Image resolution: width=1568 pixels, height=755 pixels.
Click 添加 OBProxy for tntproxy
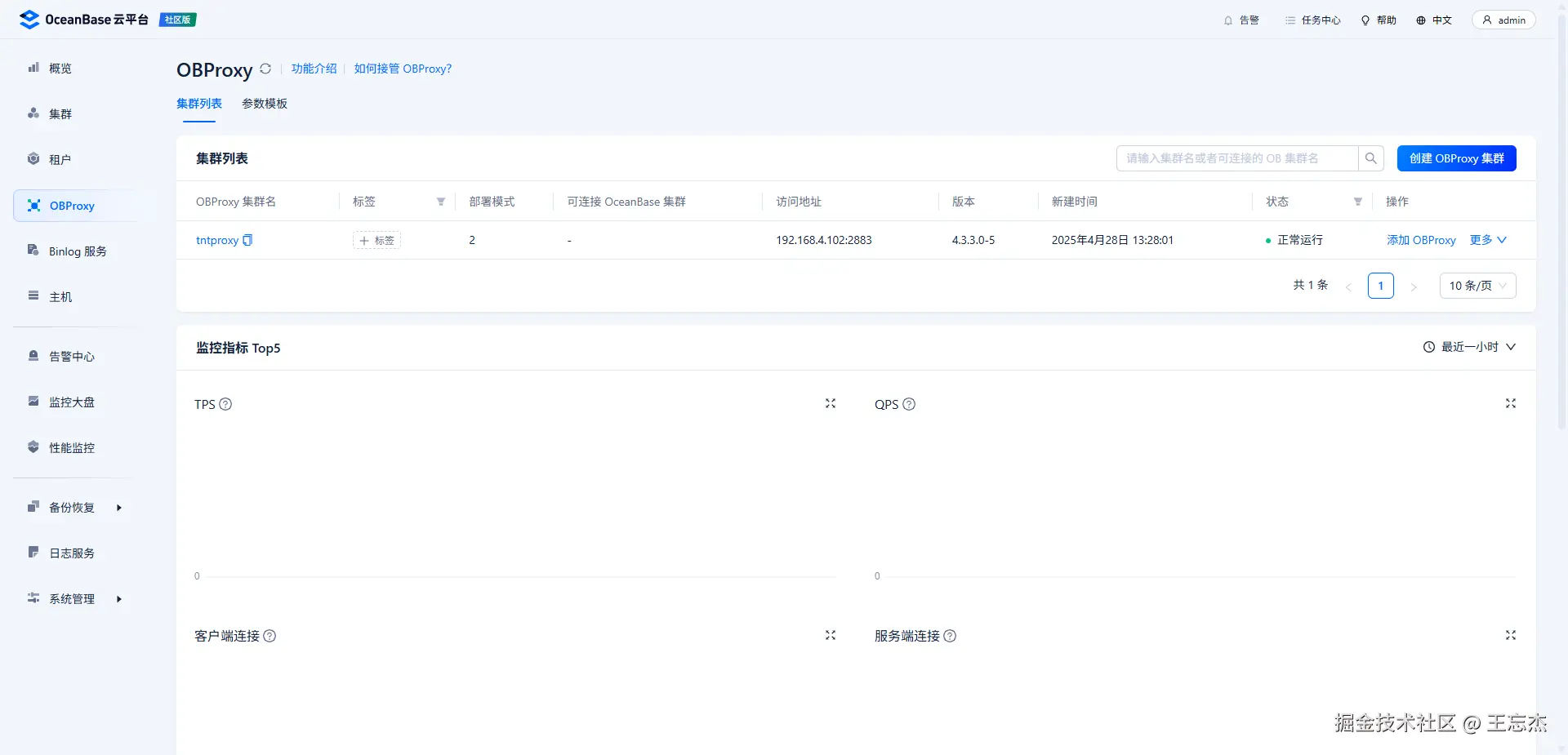(x=1421, y=240)
